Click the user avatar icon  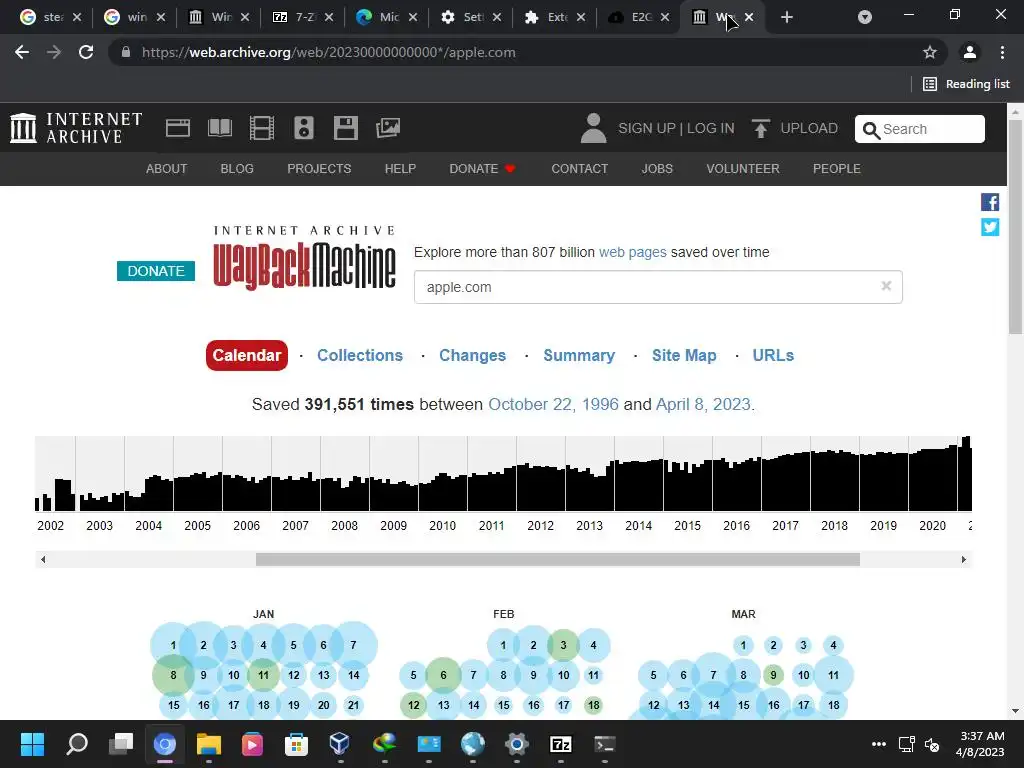(593, 128)
